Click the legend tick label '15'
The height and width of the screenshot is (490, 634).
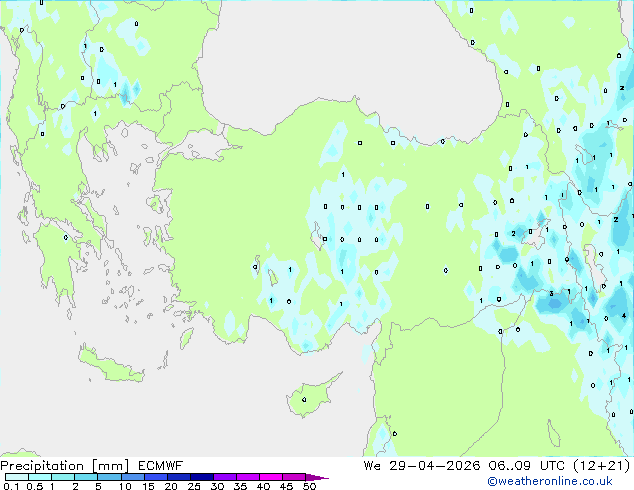click(x=148, y=486)
